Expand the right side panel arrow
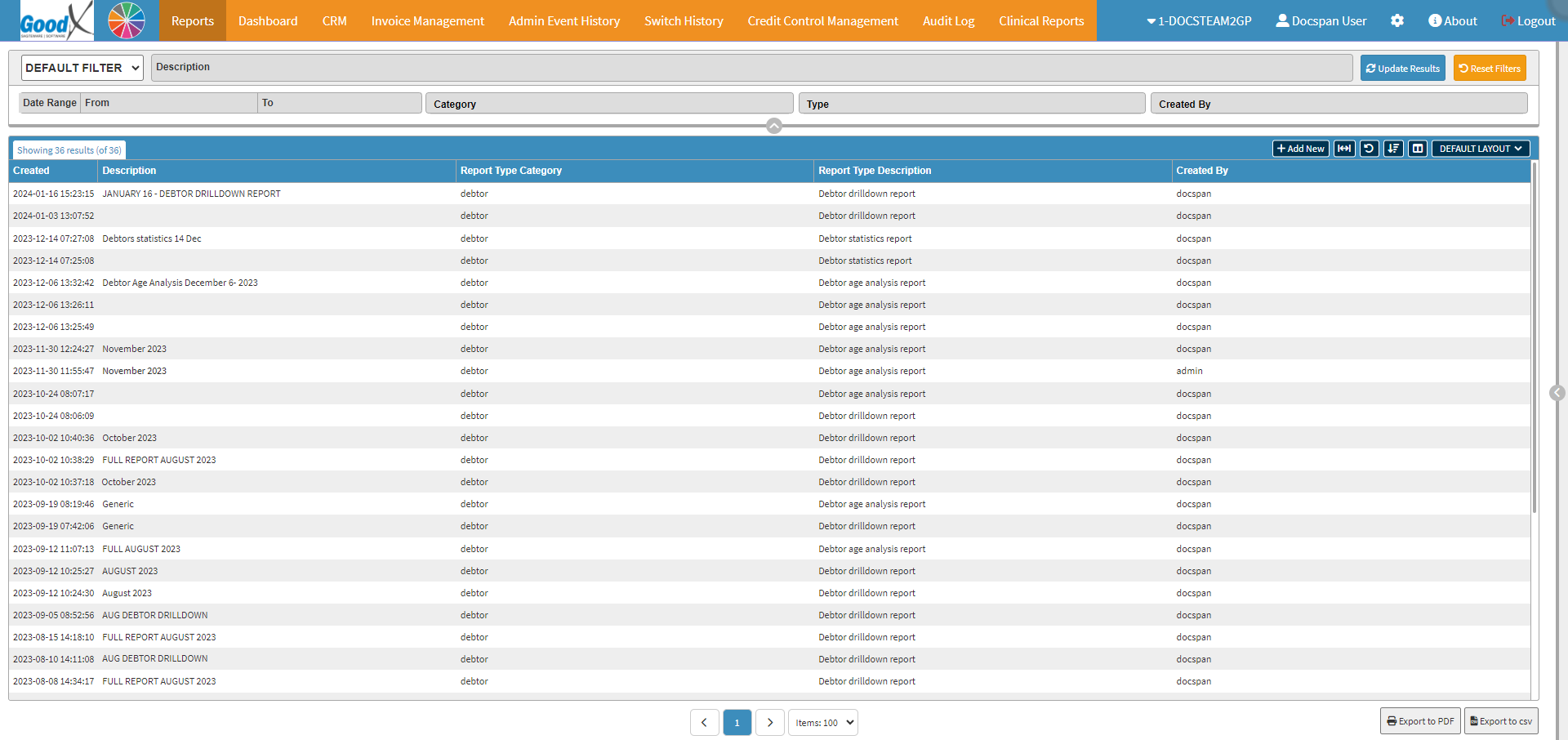Image resolution: width=1568 pixels, height=740 pixels. 1557,393
